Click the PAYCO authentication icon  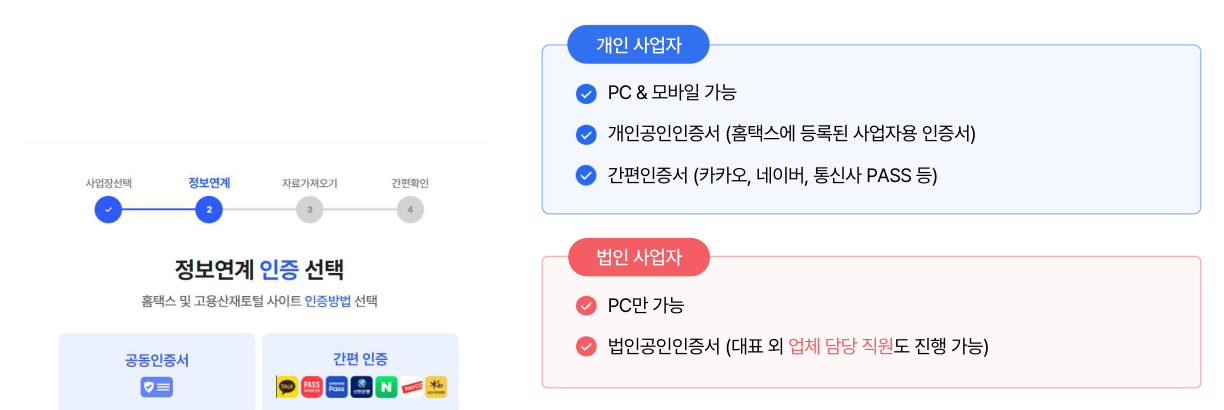pos(411,386)
